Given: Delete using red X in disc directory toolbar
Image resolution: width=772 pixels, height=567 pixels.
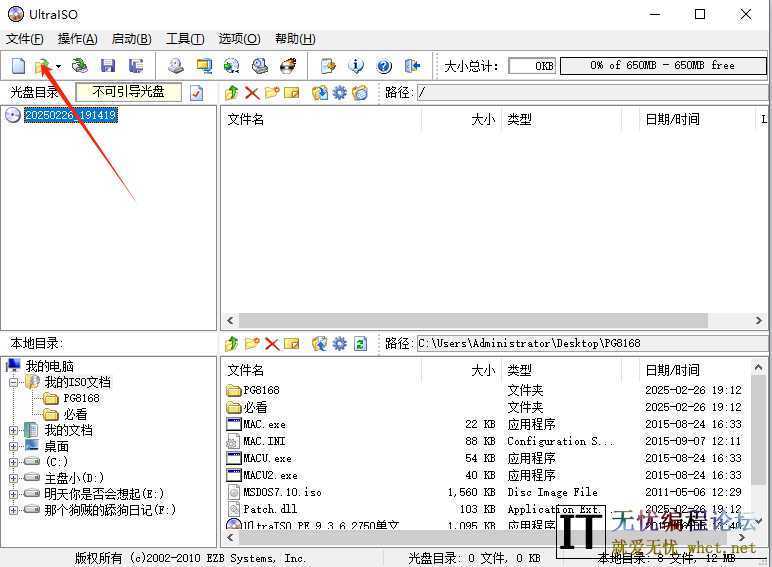Looking at the screenshot, I should 252,93.
